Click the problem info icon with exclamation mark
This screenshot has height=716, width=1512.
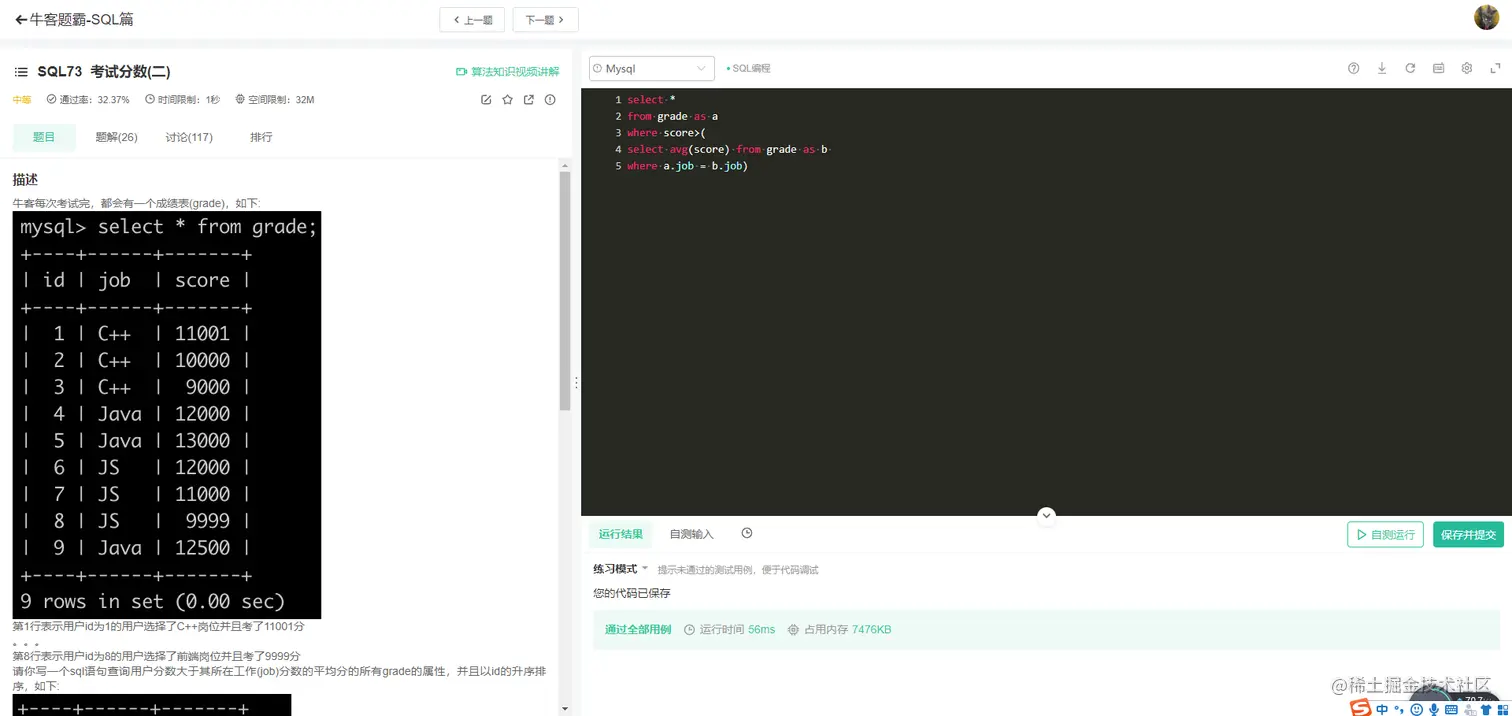[550, 99]
